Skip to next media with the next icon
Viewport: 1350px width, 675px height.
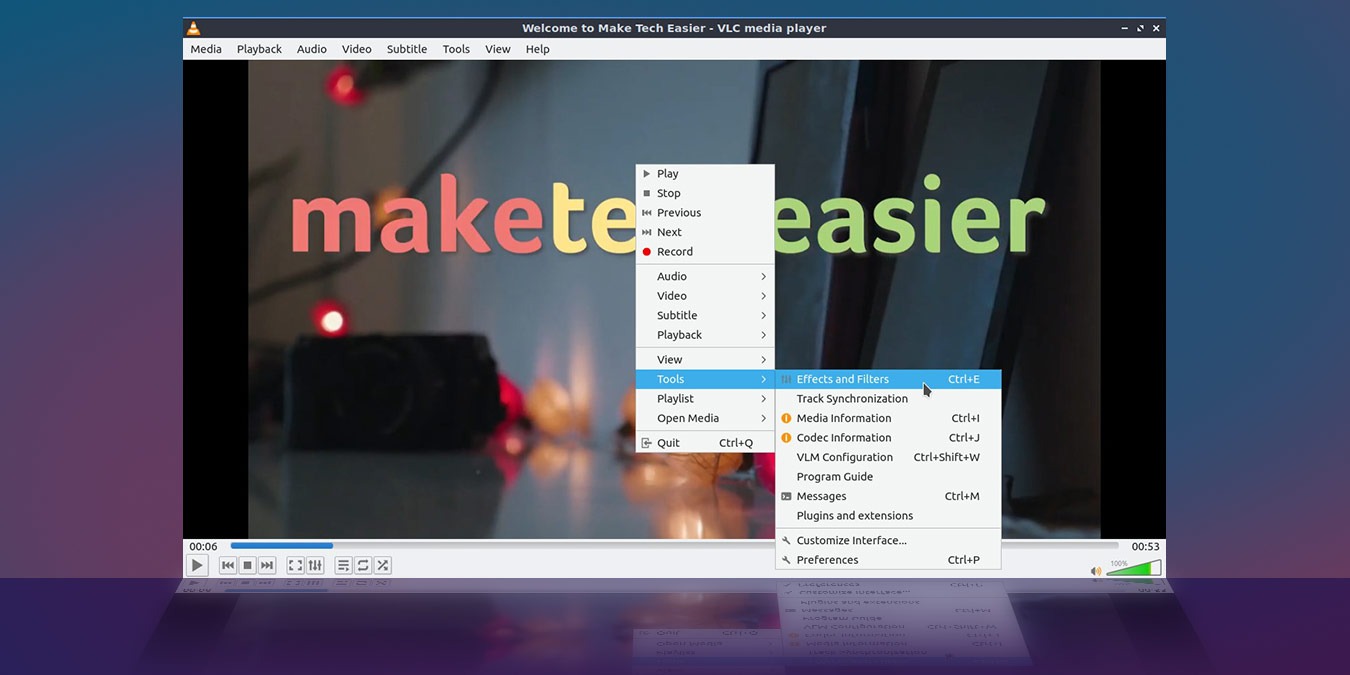click(267, 565)
